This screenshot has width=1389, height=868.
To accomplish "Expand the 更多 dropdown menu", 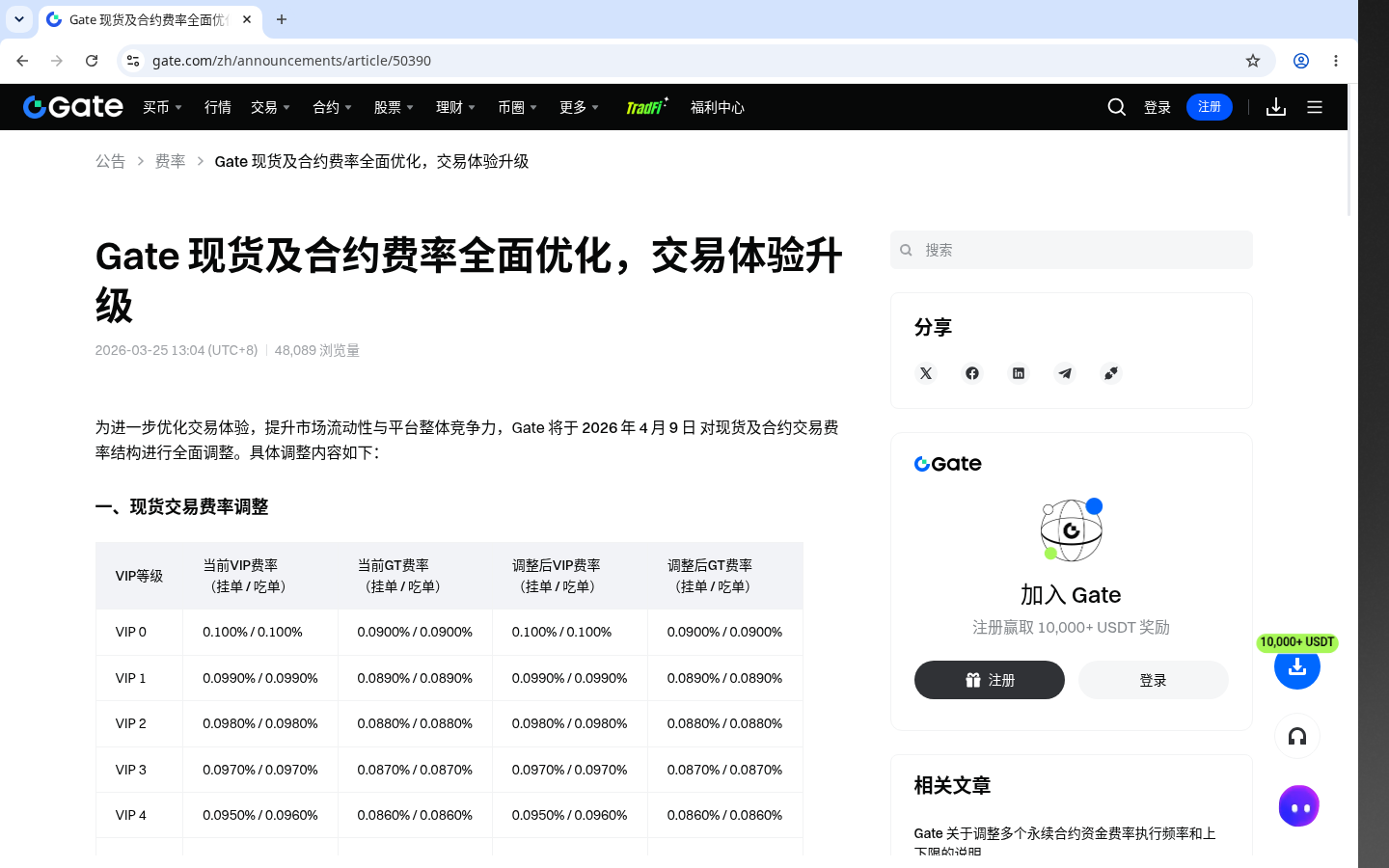I will [x=580, y=107].
